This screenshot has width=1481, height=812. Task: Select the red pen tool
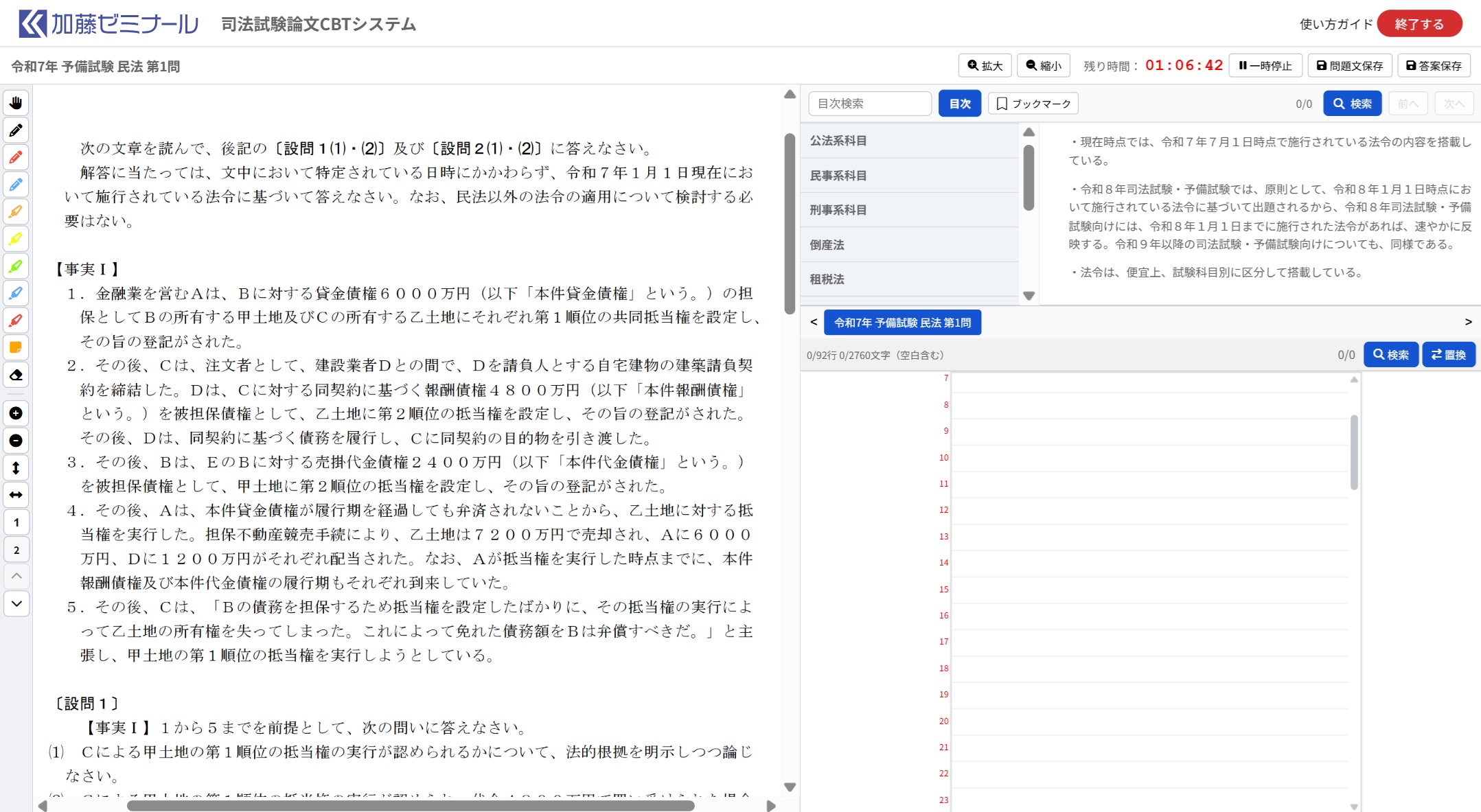16,158
